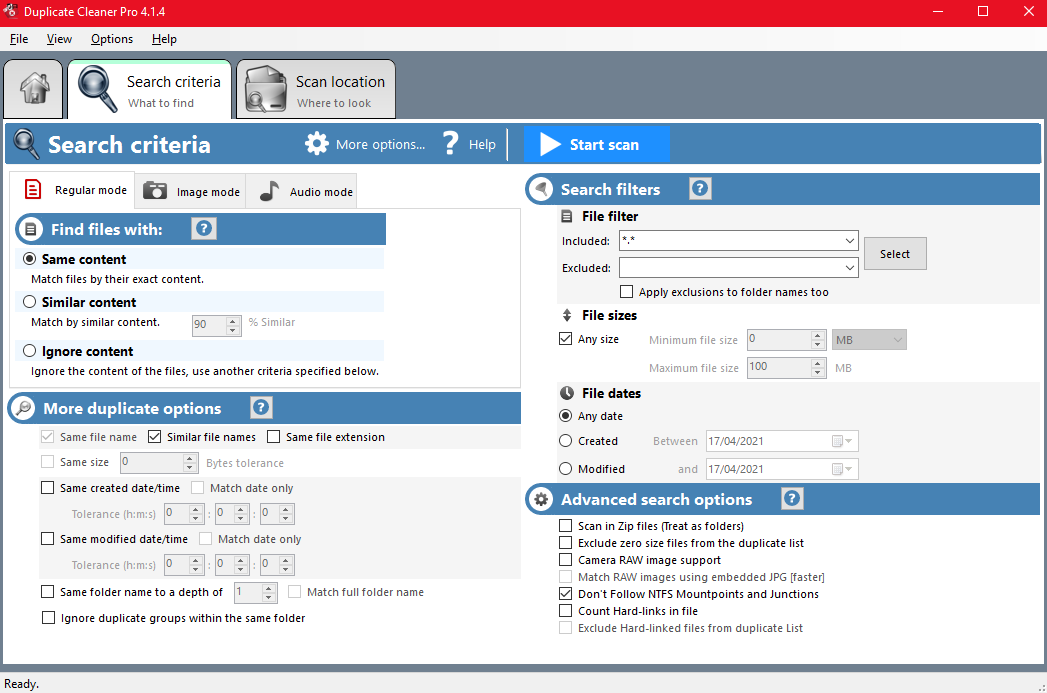The image size is (1047, 693).
Task: Enable Same file extension checkbox
Action: click(273, 437)
